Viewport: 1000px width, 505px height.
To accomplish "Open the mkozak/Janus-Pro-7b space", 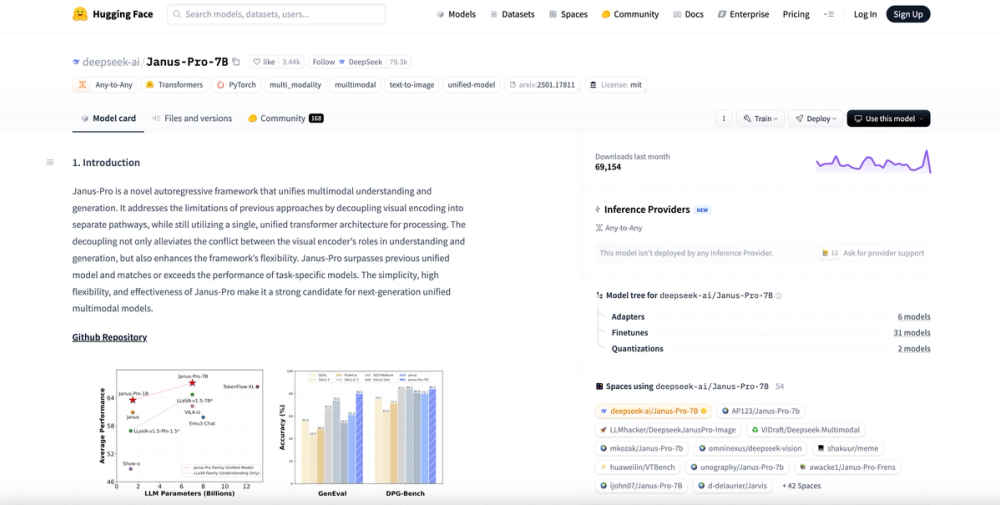I will [x=641, y=448].
